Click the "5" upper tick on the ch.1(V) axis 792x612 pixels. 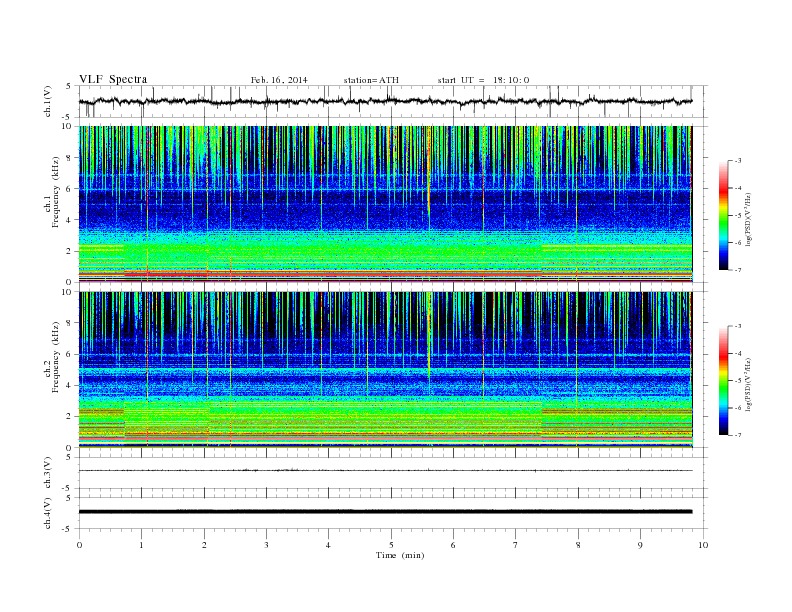coord(70,86)
